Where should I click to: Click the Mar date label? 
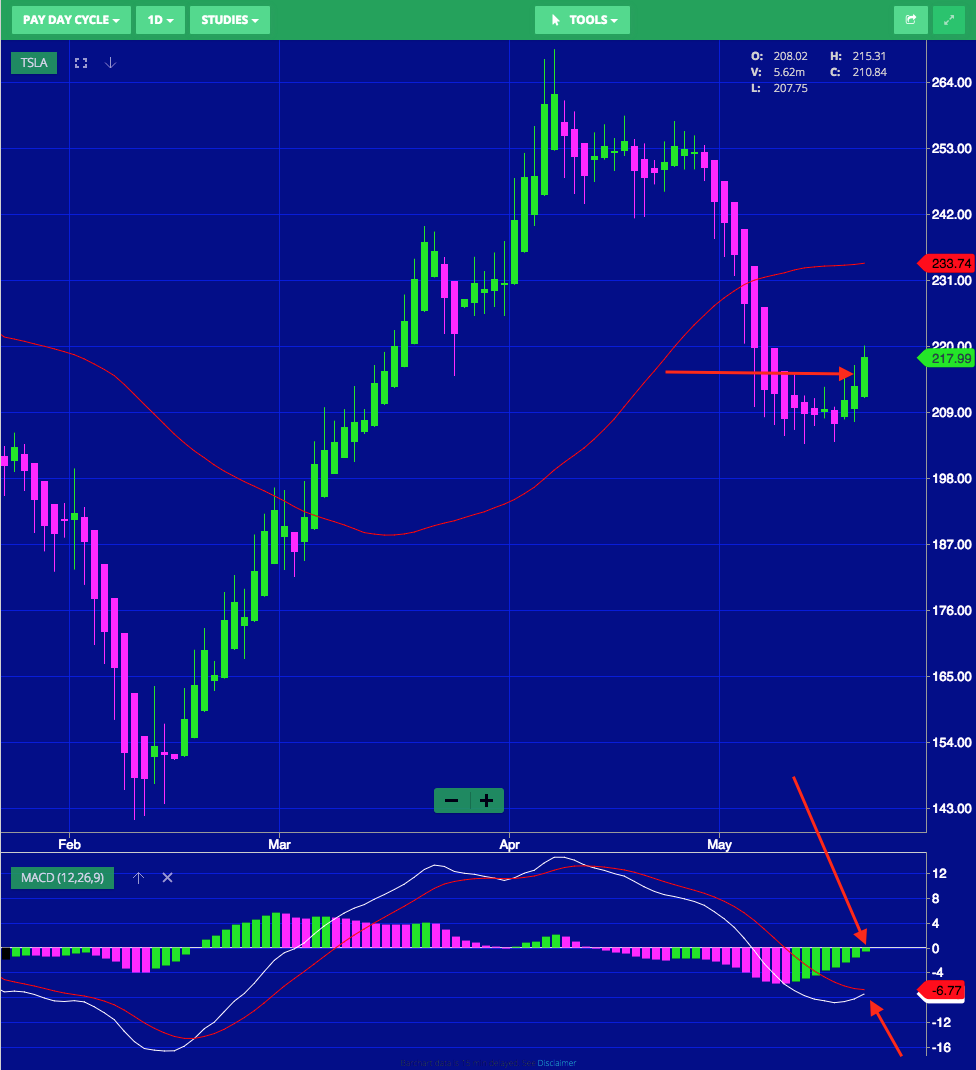tap(279, 844)
